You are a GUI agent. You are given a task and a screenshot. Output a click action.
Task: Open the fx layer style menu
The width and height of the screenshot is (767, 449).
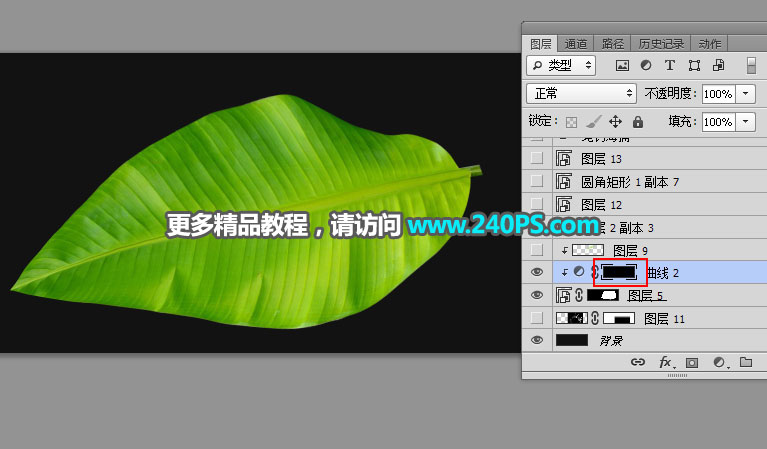[665, 362]
